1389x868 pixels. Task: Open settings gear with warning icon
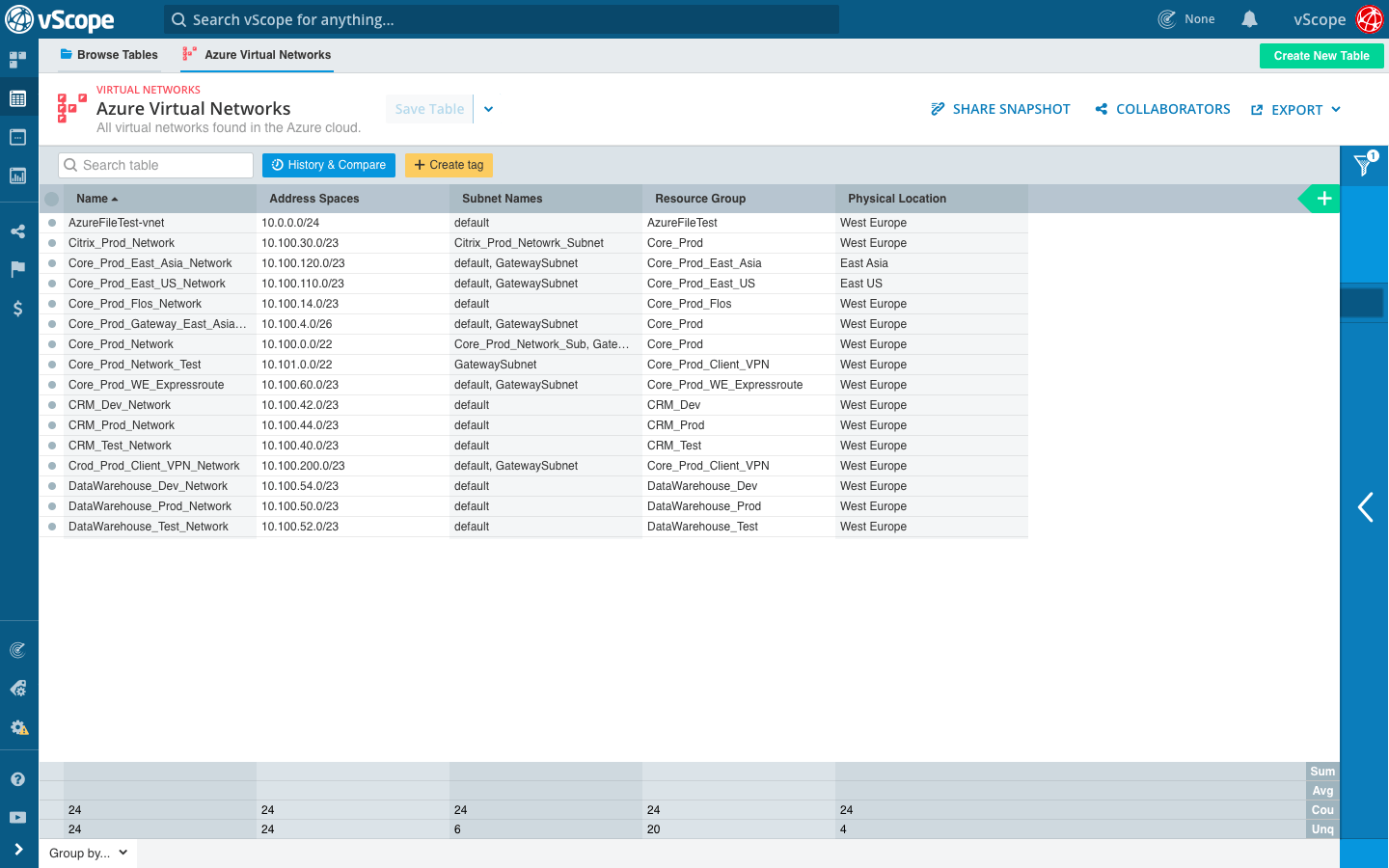[18, 727]
